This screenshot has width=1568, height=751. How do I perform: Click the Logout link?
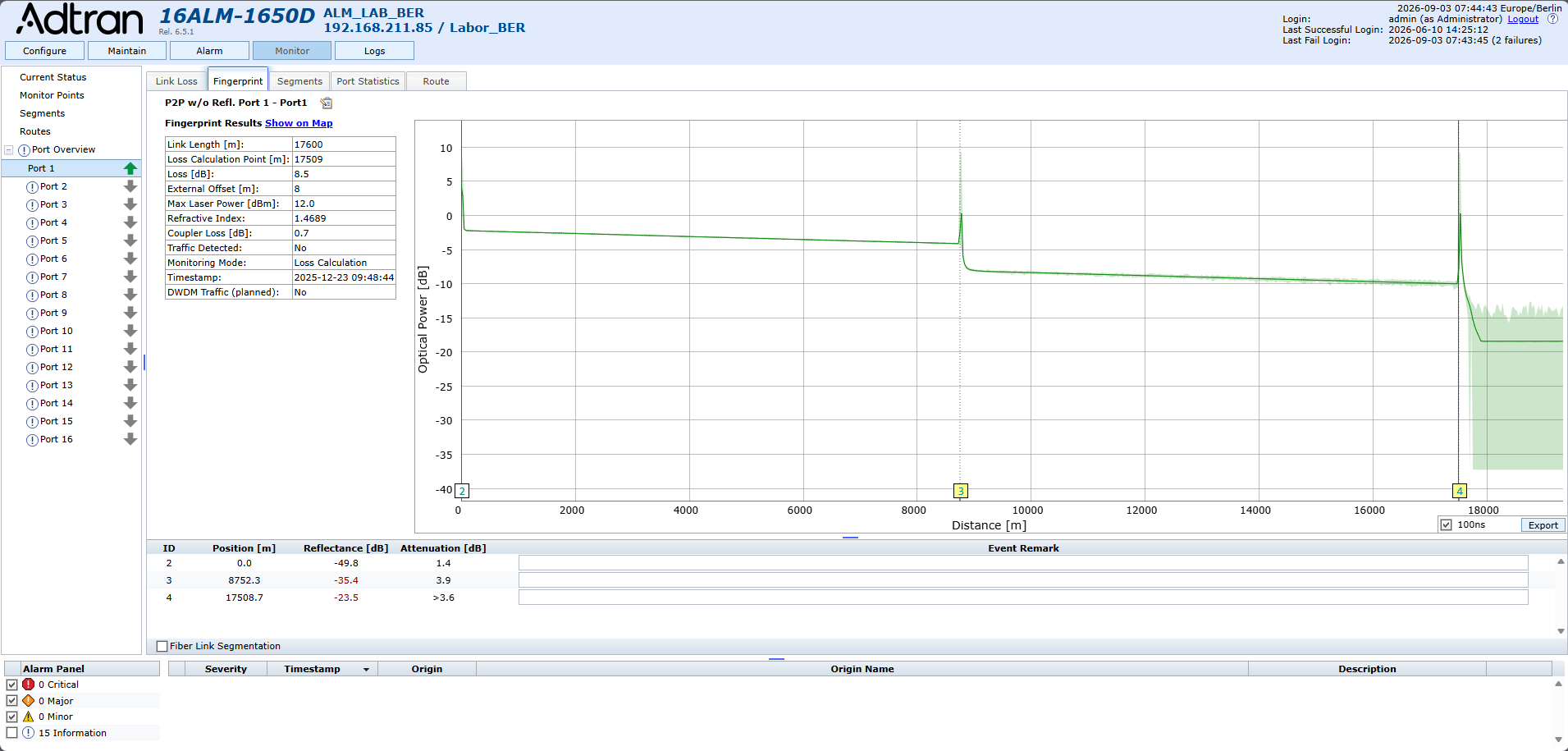[1523, 19]
